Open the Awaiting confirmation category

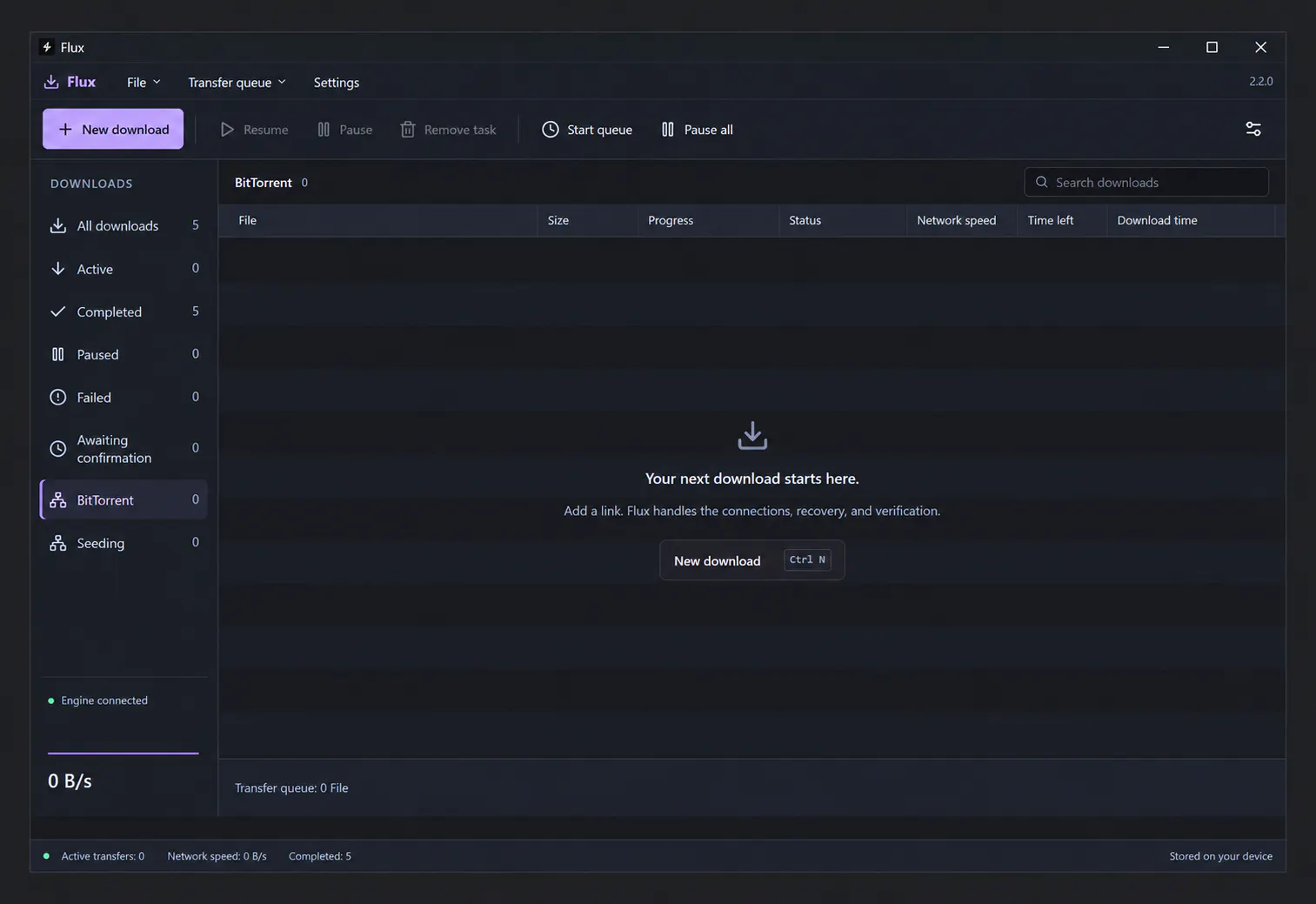[x=124, y=448]
